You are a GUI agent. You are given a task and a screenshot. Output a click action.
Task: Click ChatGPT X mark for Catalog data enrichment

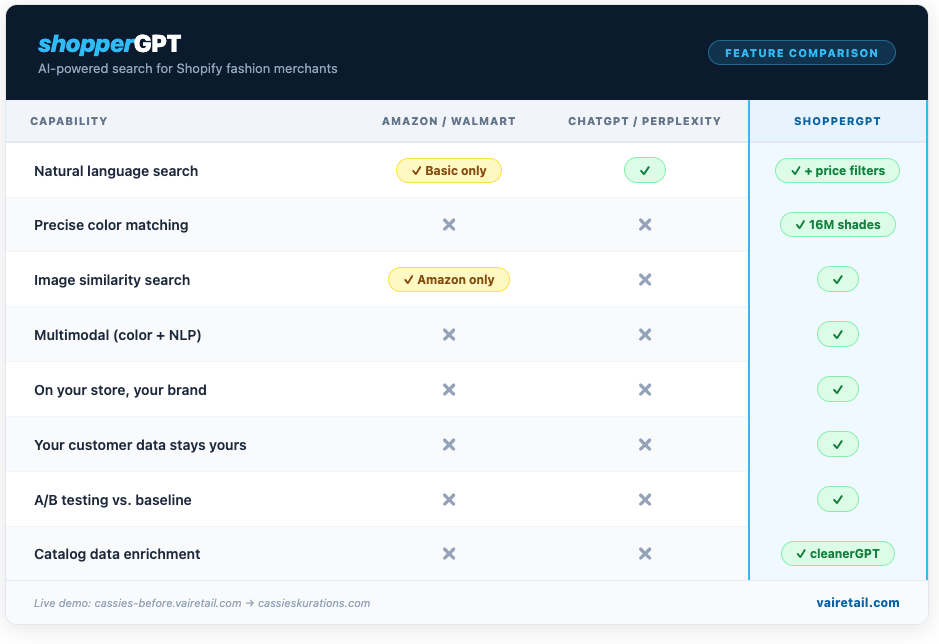(x=645, y=554)
